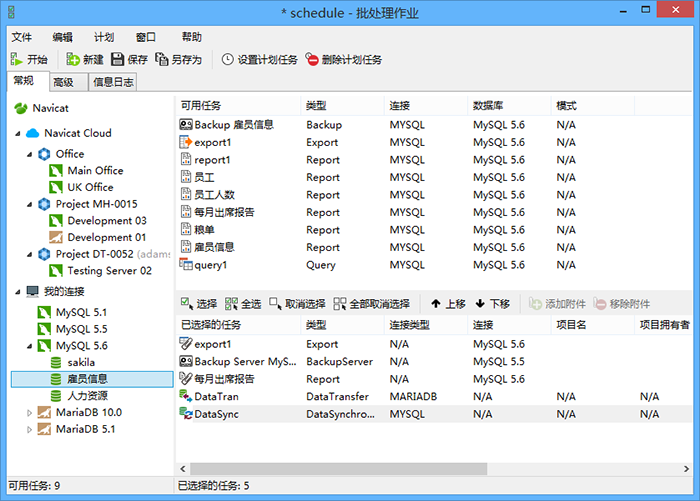
Task: Click the 人力资源 database icon
Action: tap(56, 396)
